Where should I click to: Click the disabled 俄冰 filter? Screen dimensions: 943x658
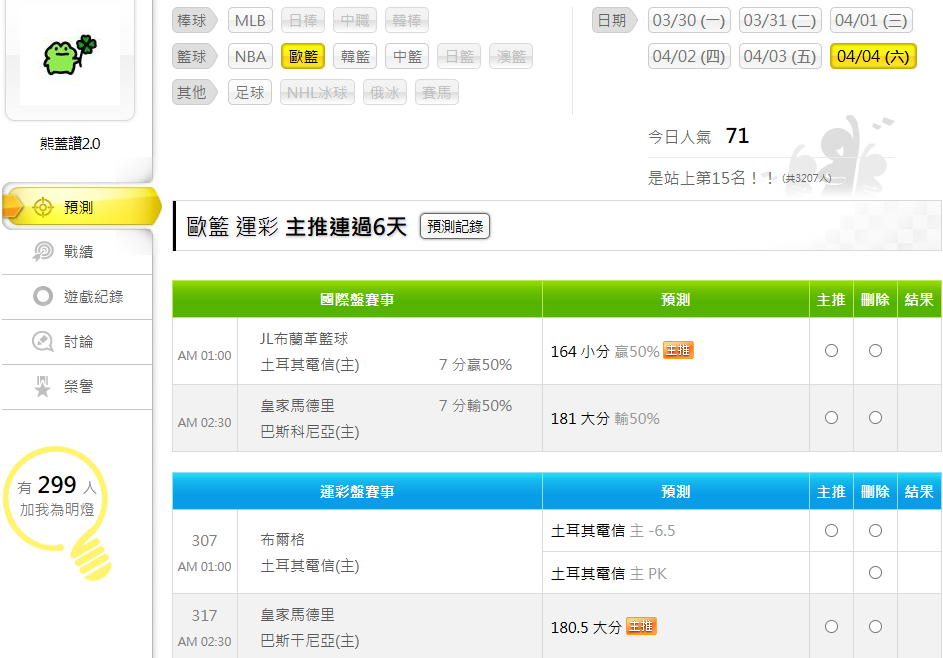point(385,93)
